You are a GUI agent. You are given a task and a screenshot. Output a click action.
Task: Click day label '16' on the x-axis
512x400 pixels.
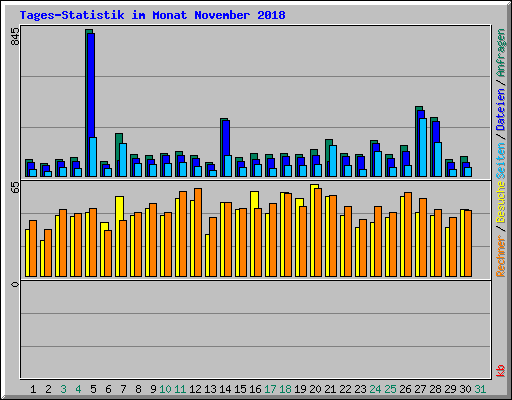pos(255,389)
